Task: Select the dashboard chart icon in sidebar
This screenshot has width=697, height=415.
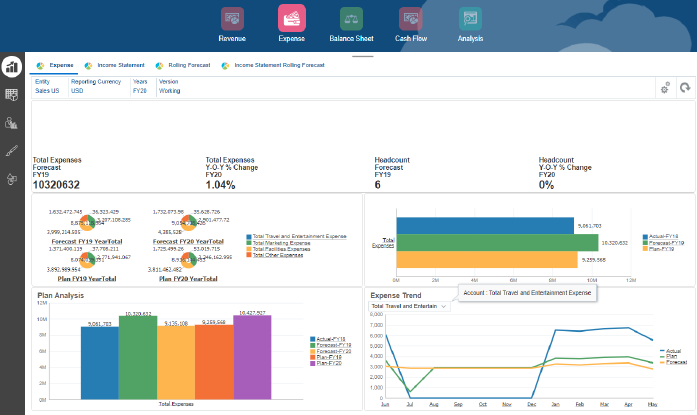Action: tap(12, 67)
